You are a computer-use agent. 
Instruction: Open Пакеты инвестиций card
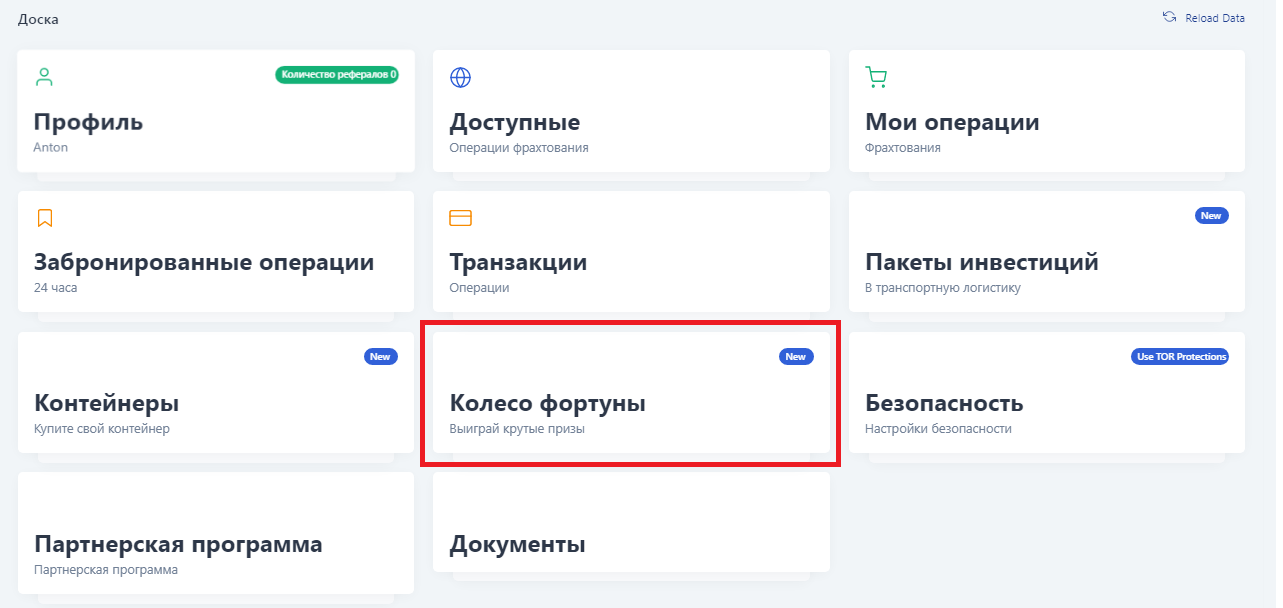coord(1047,252)
